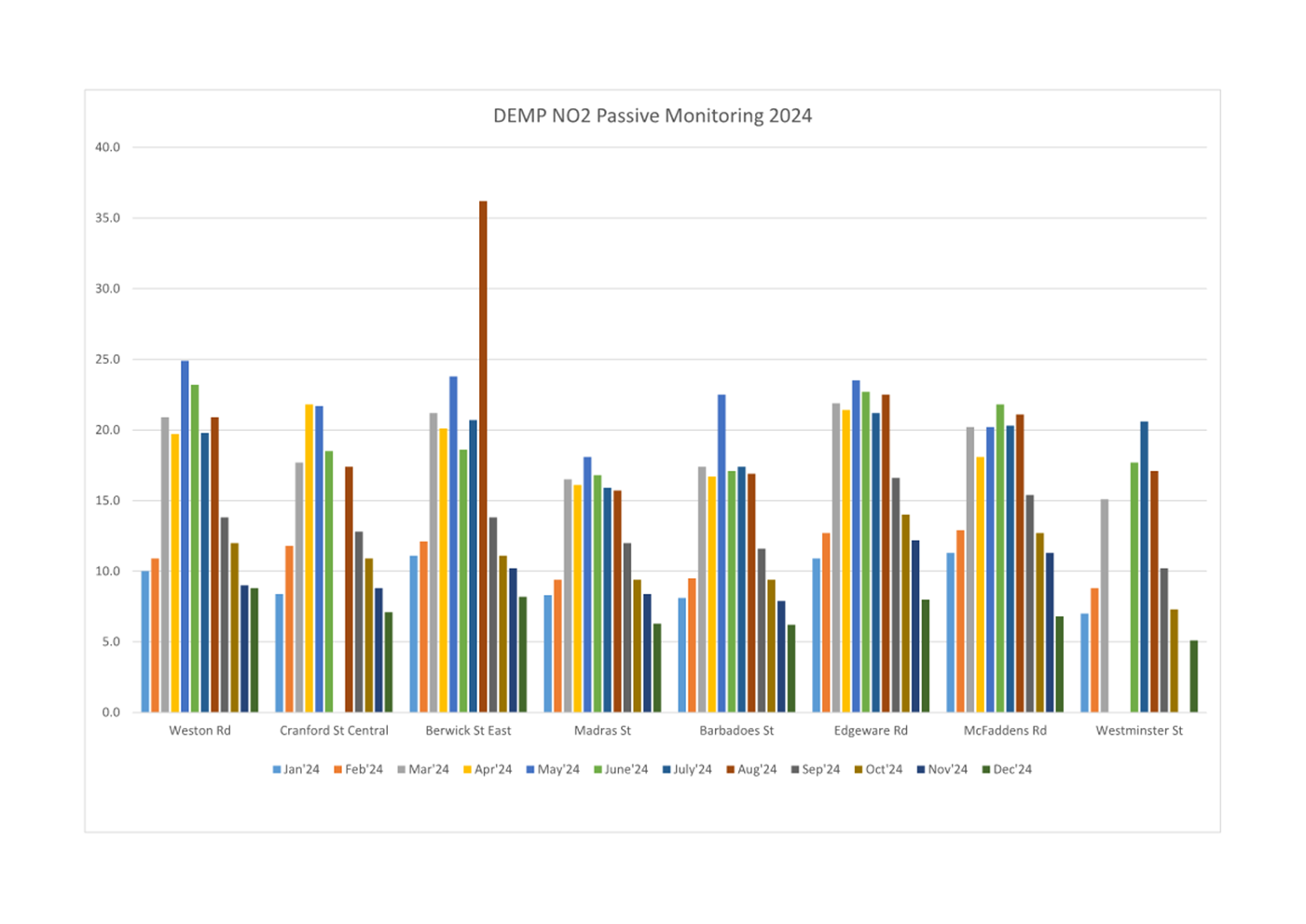Select the Mar'24 bar for Westminster St
This screenshot has height=924, width=1306.
coord(1105,606)
